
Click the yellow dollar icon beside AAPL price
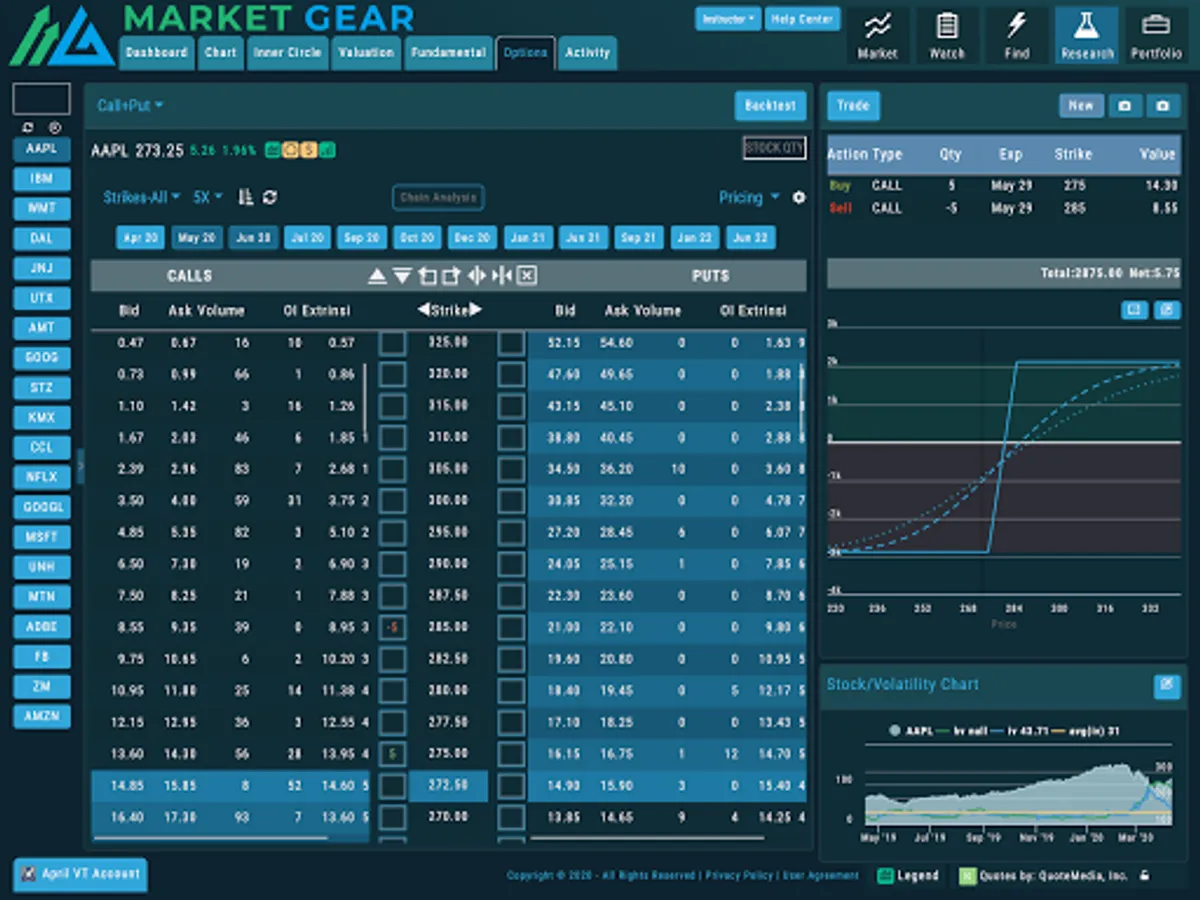point(309,150)
